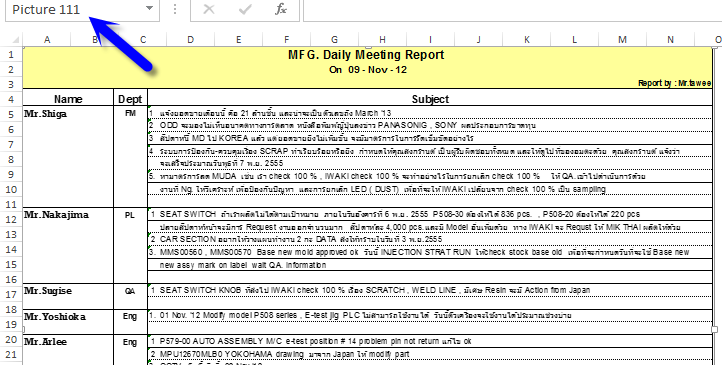Select row 17 header

coord(11,294)
